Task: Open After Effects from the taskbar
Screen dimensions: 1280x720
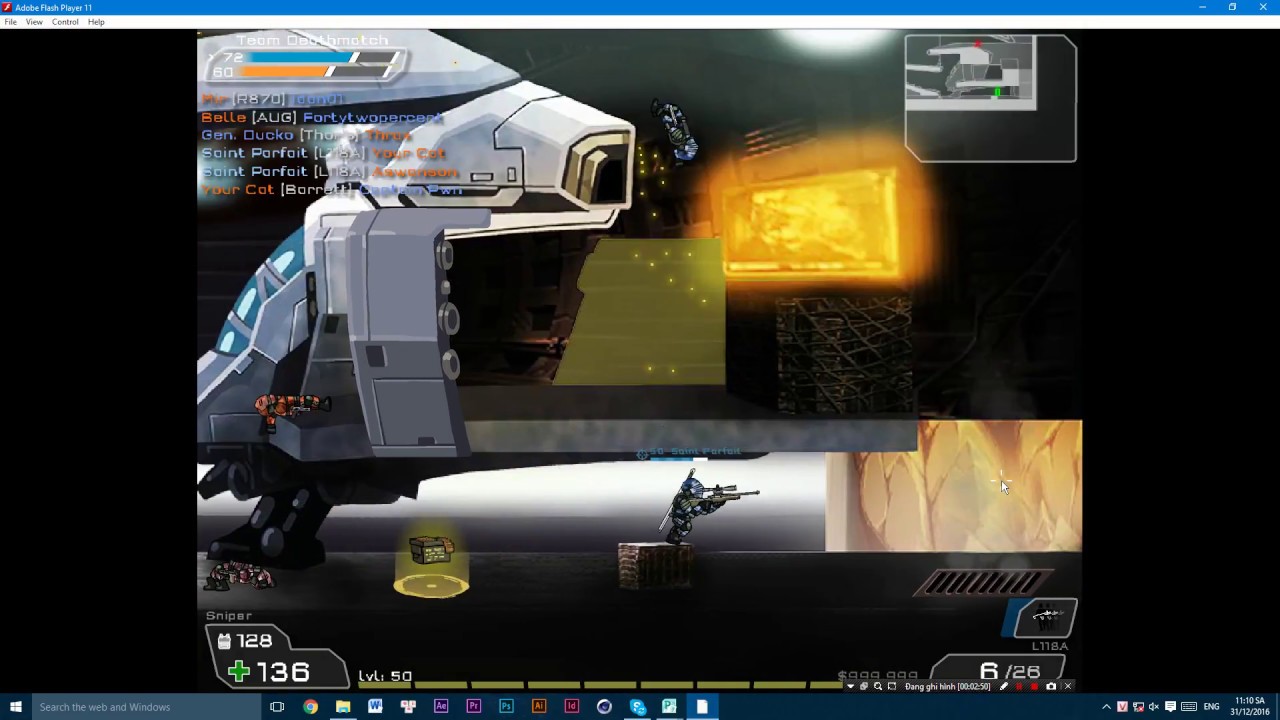Action: click(x=441, y=707)
